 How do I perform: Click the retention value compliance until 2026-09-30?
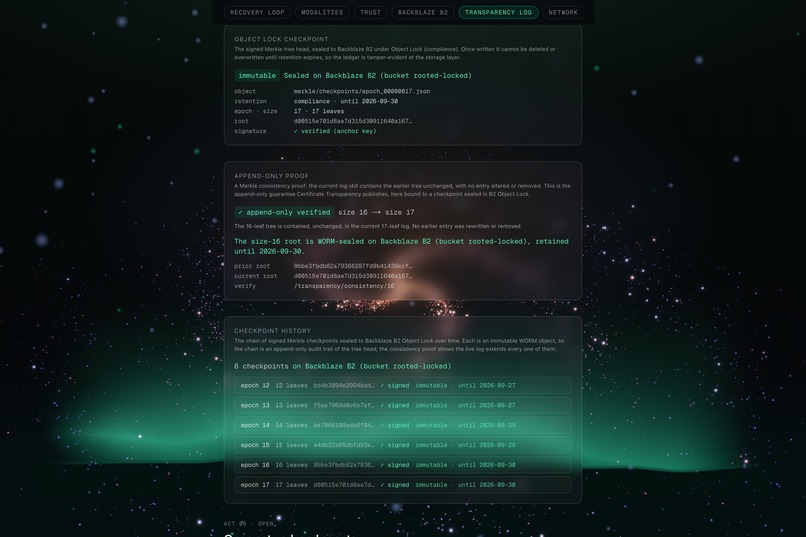[x=346, y=101]
